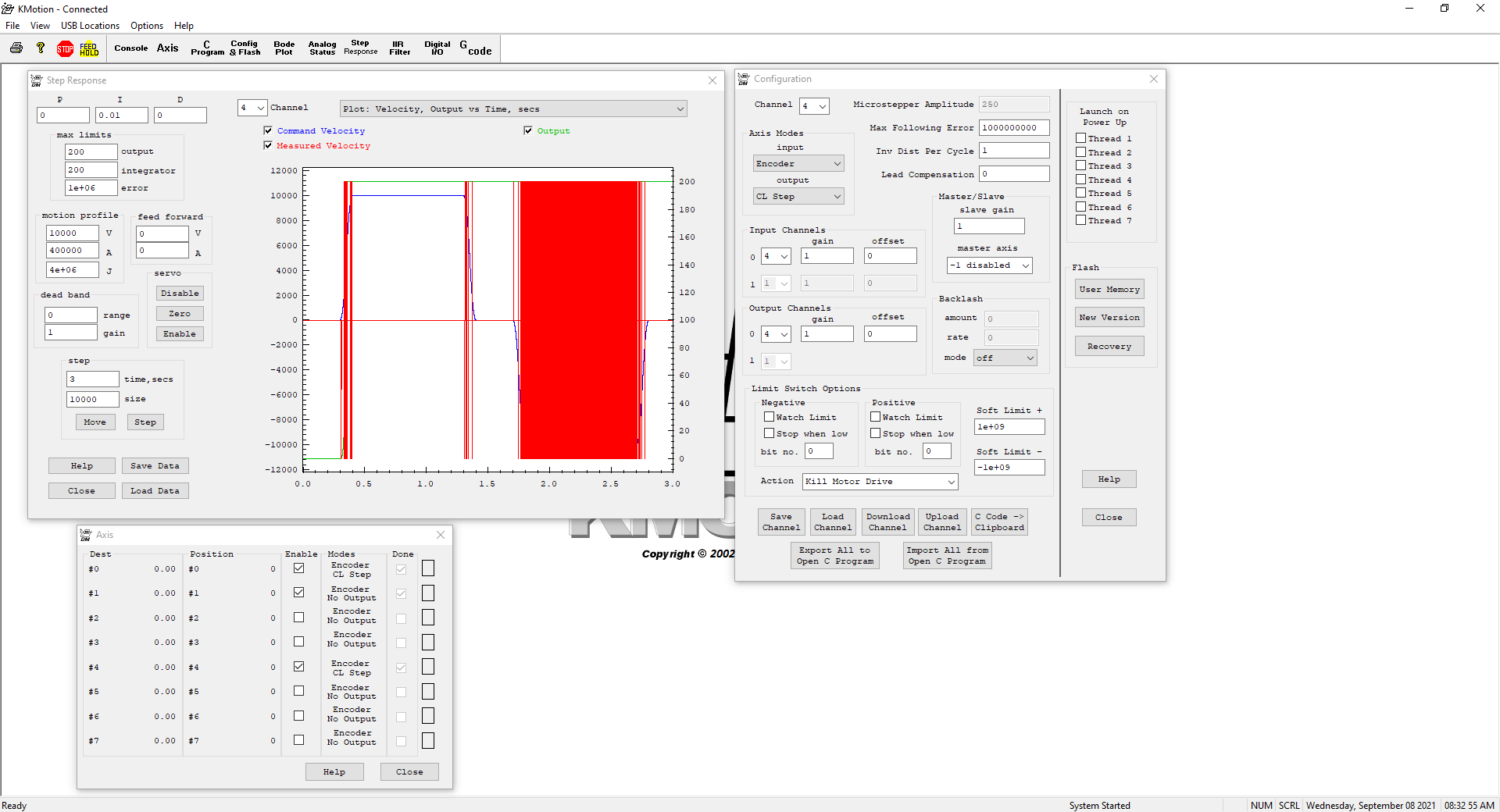The image size is (1500, 812).
Task: Click the Save Channel button
Action: tap(780, 522)
